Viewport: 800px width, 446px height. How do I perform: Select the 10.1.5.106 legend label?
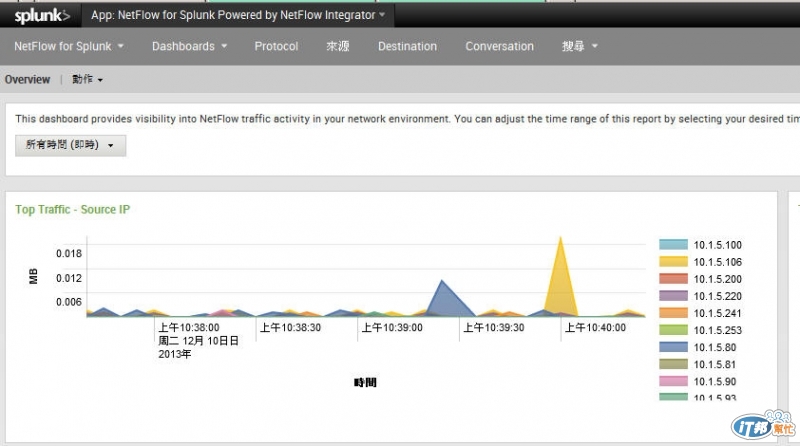[x=717, y=262]
